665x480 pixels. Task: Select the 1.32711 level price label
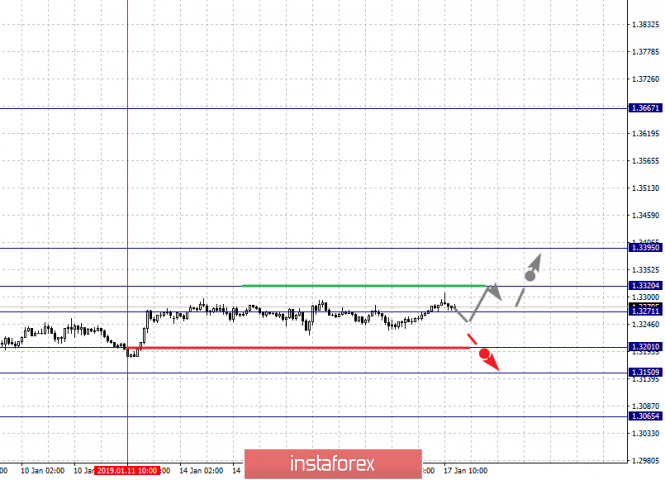(645, 311)
